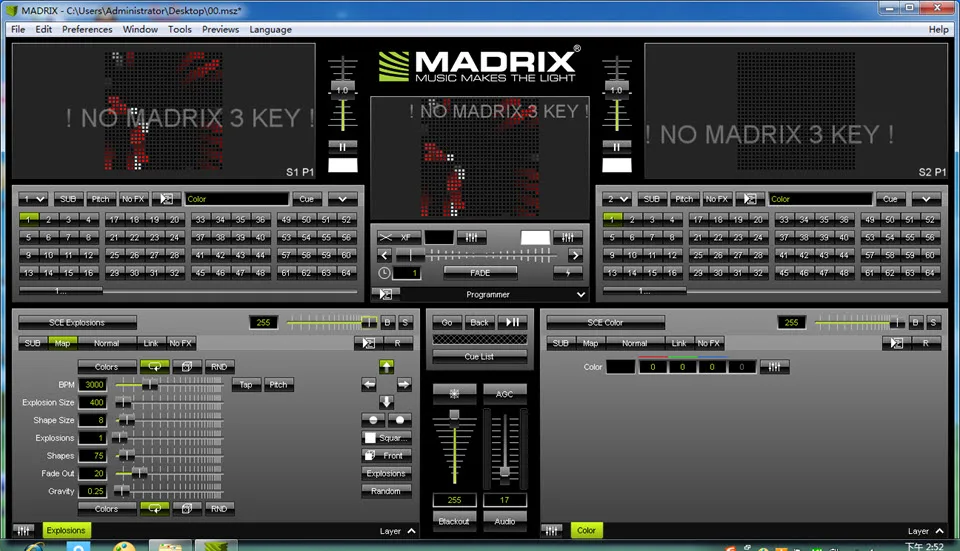
Task: Click the left arrow direction button
Action: (369, 384)
